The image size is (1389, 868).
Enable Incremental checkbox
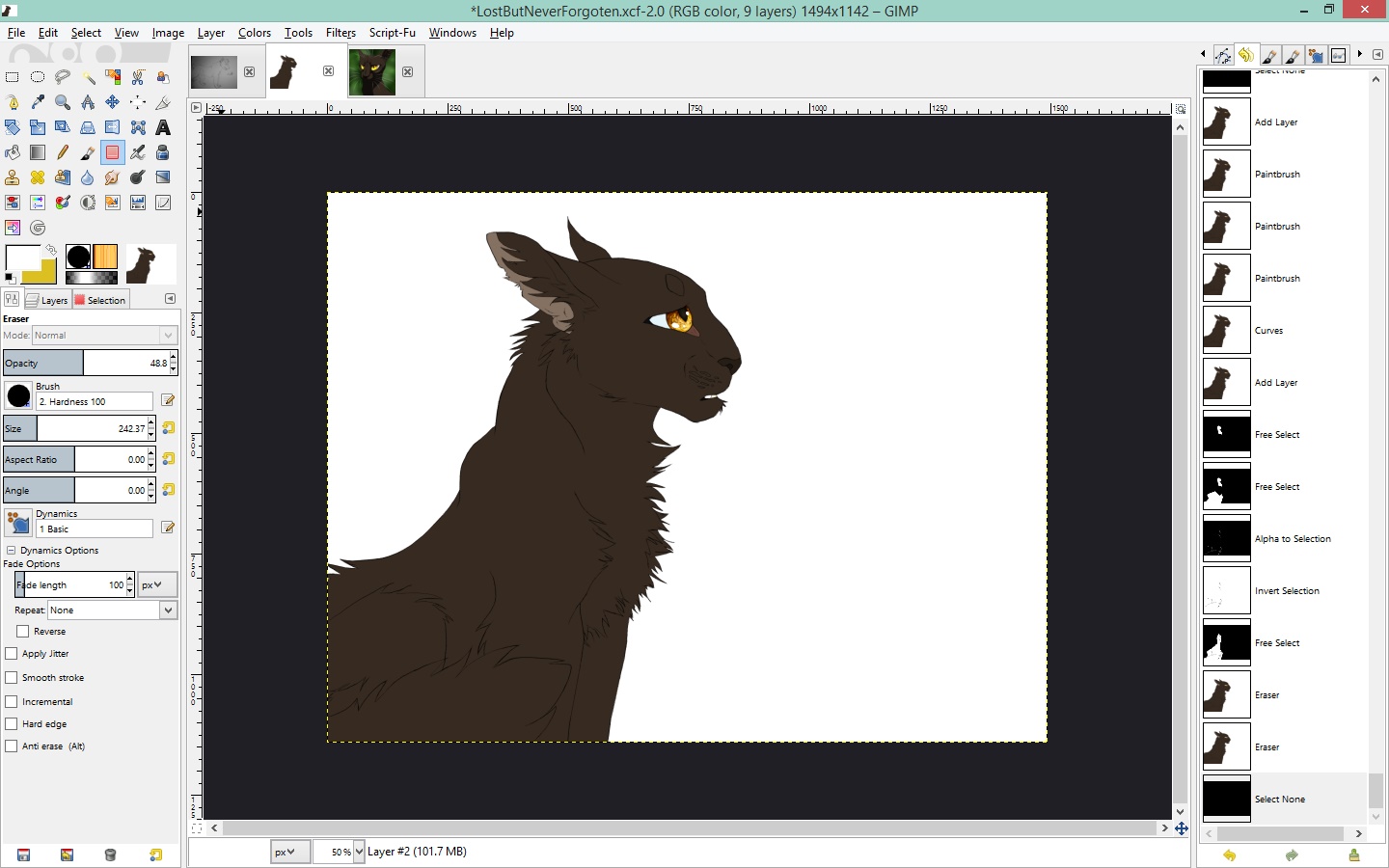coord(12,702)
